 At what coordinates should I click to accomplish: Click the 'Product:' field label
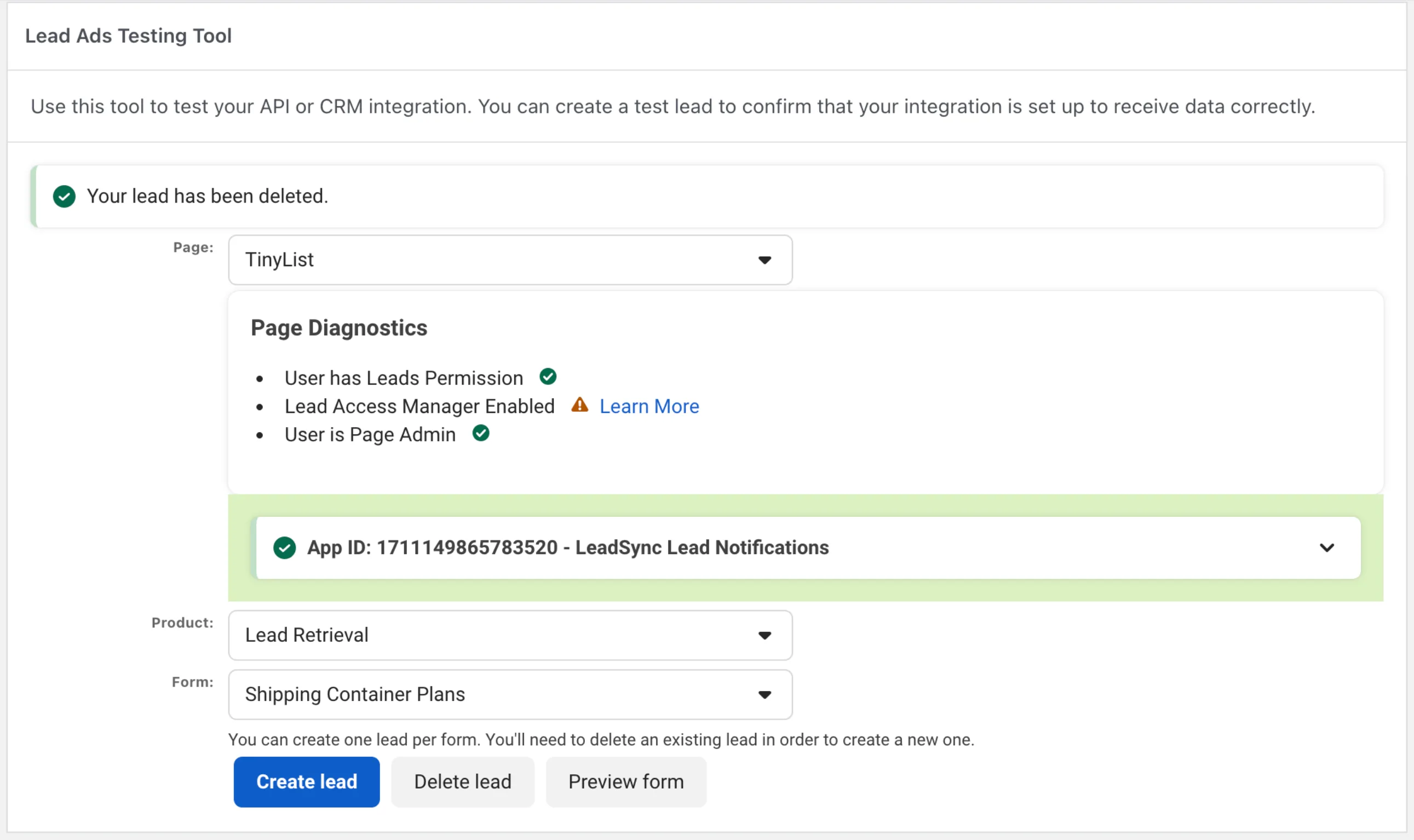[x=182, y=623]
